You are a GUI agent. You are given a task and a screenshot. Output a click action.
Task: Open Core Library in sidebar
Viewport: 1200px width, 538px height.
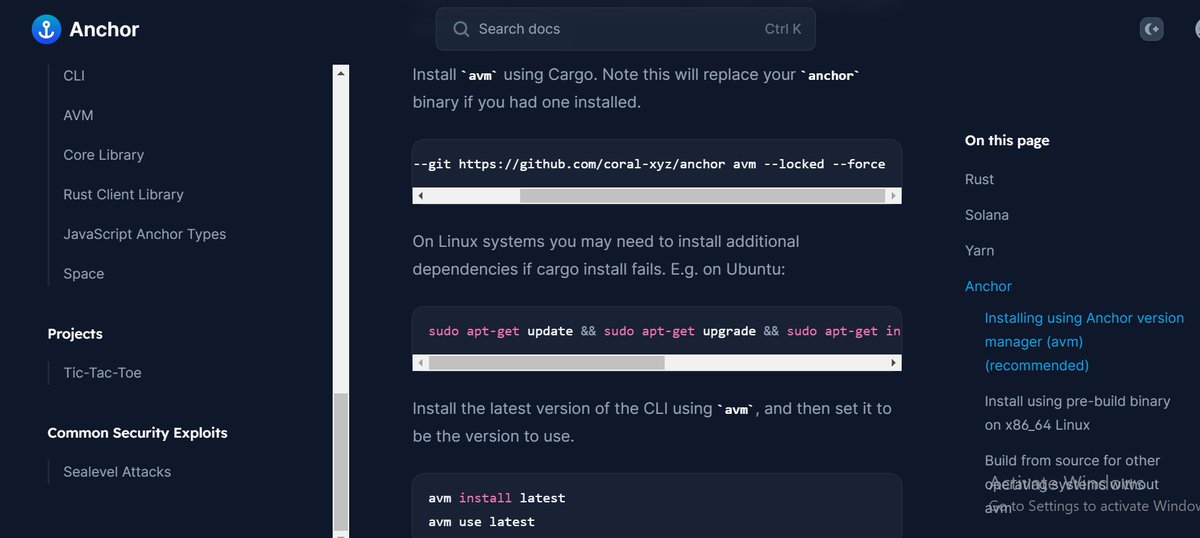pos(103,155)
